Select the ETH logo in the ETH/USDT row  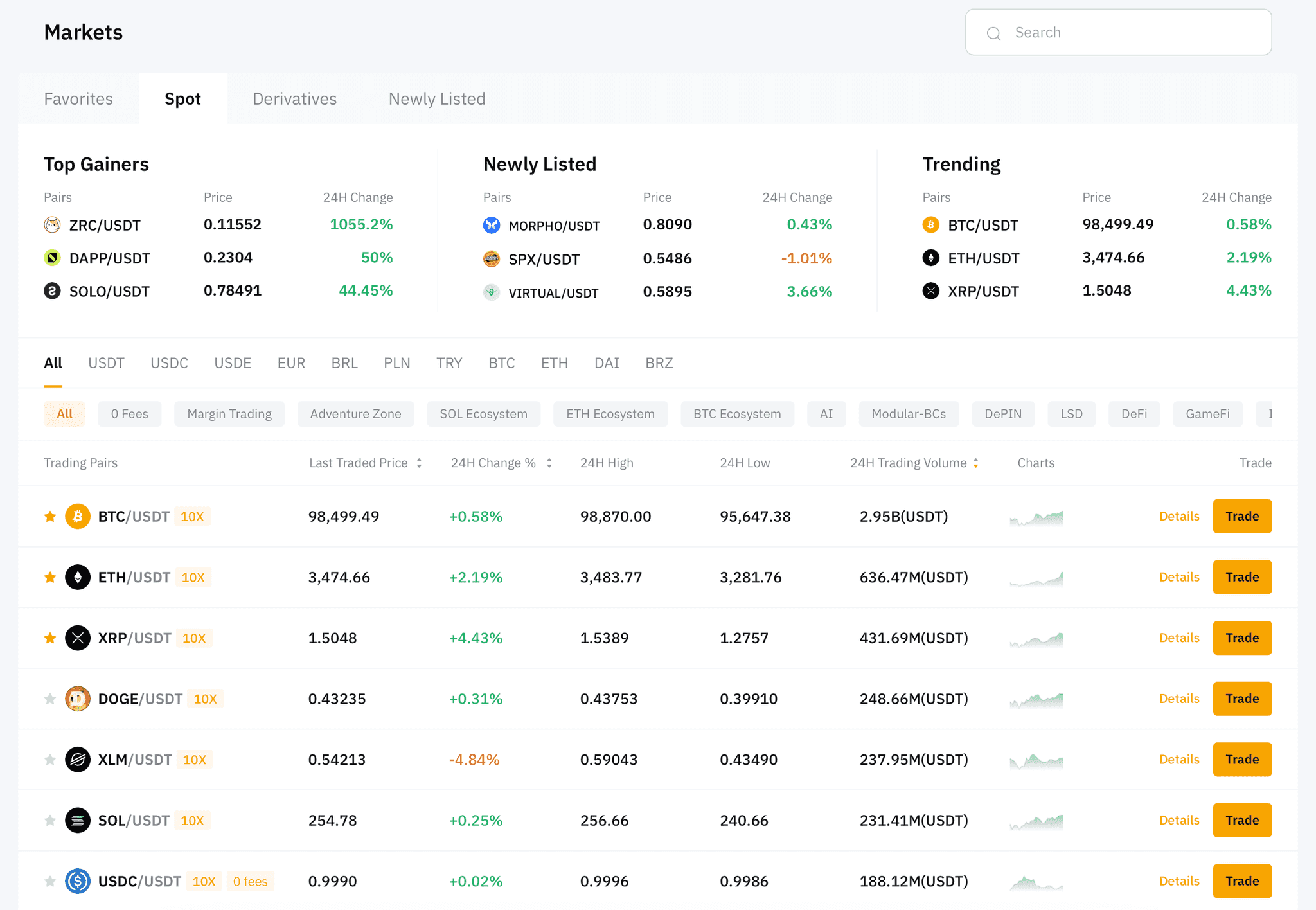coord(77,576)
